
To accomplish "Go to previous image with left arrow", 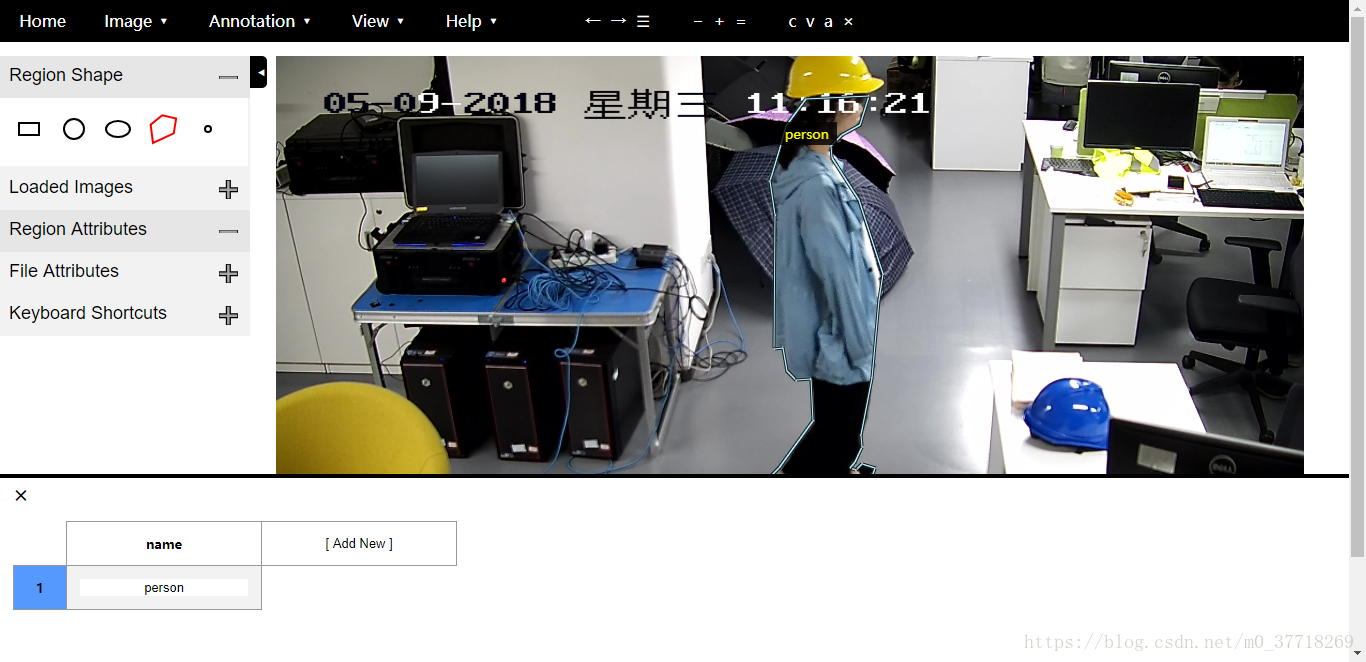I will point(593,21).
